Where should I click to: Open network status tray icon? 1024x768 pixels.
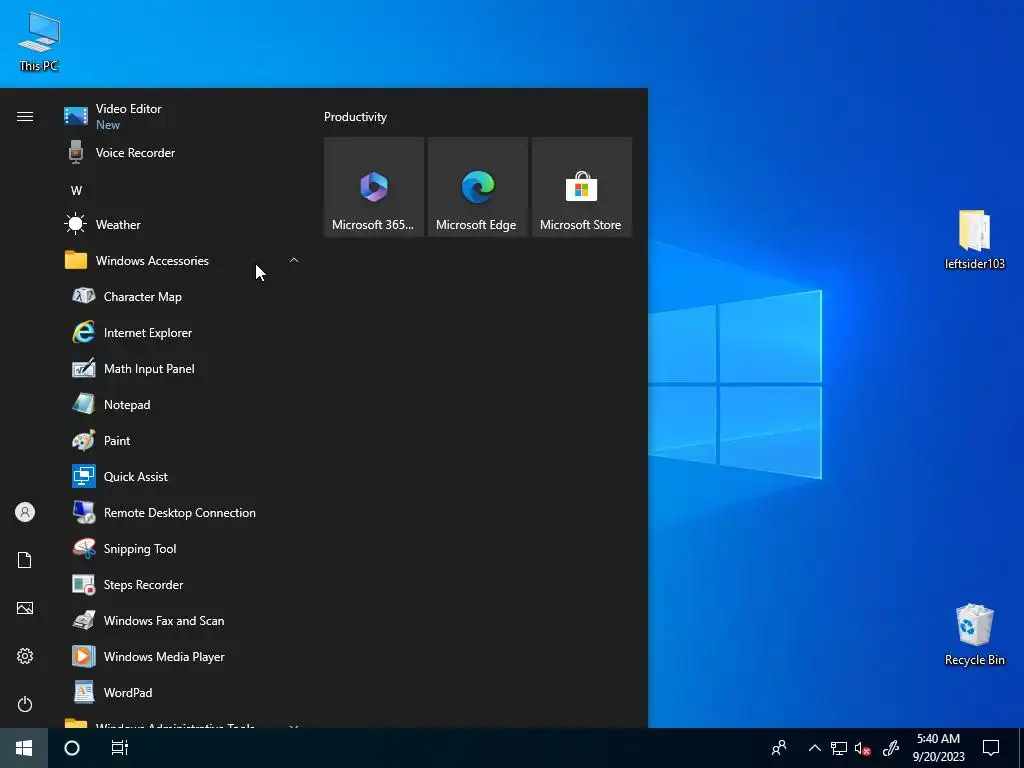(839, 748)
